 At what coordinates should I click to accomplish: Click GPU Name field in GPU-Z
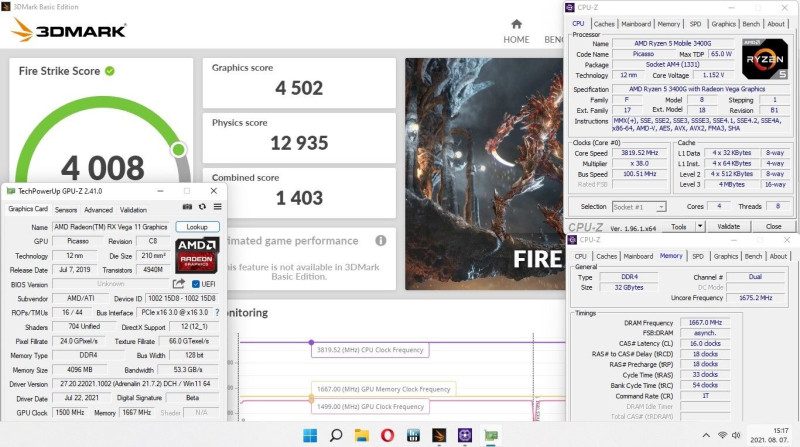pos(111,227)
